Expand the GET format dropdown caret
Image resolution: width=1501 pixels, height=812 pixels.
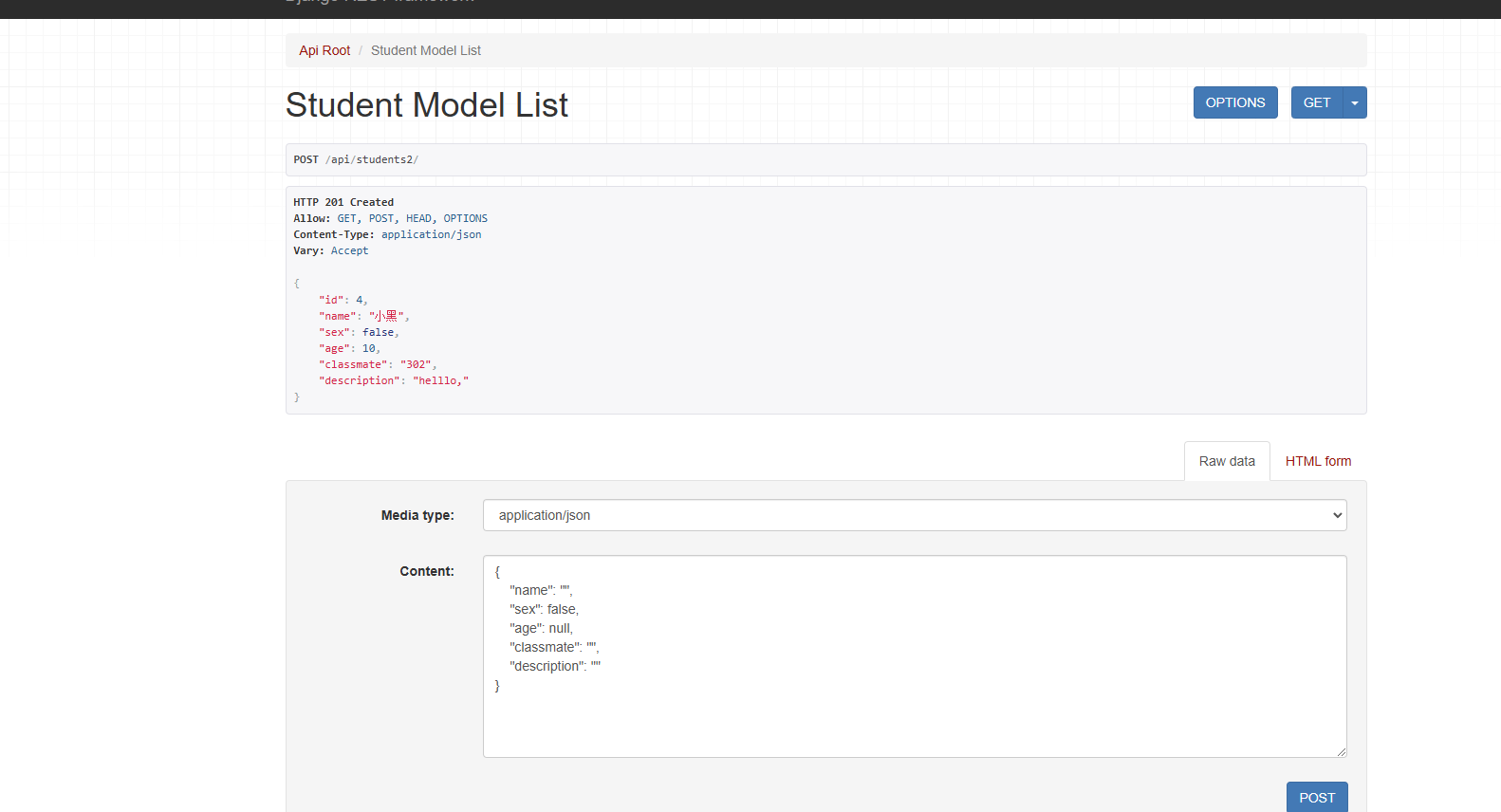1355,102
